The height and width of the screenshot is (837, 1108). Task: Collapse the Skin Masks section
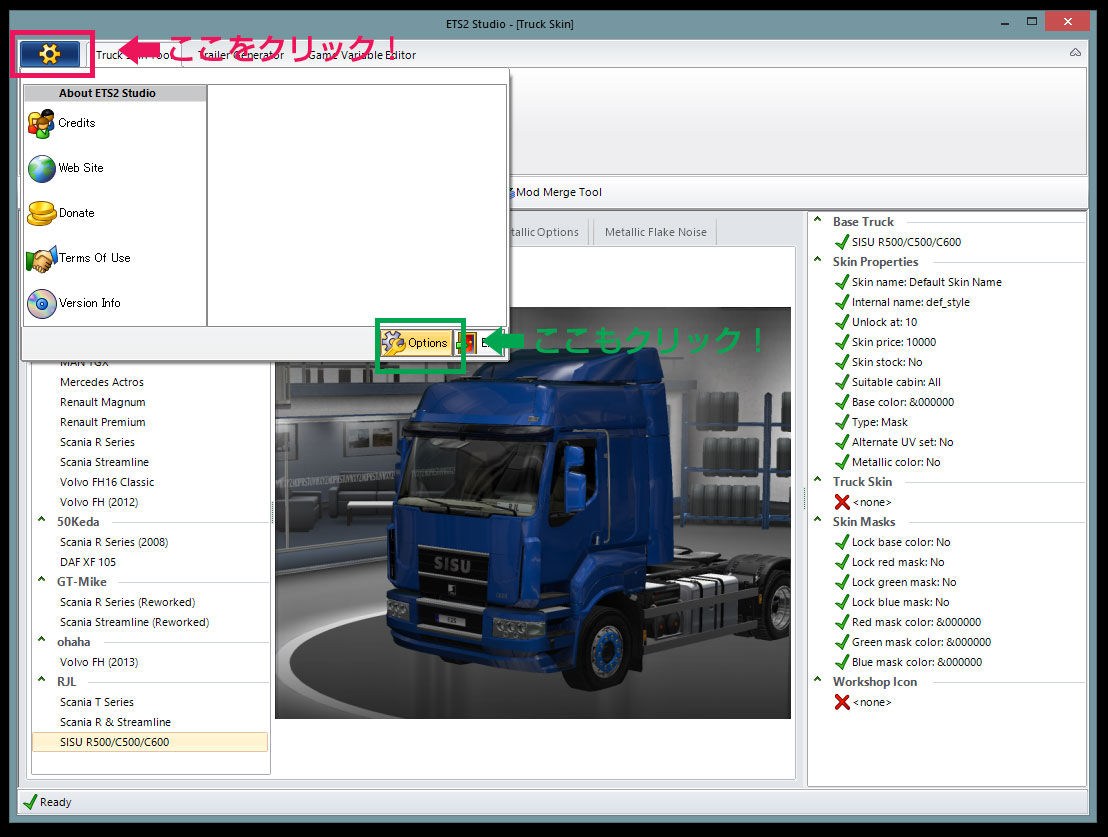click(818, 520)
